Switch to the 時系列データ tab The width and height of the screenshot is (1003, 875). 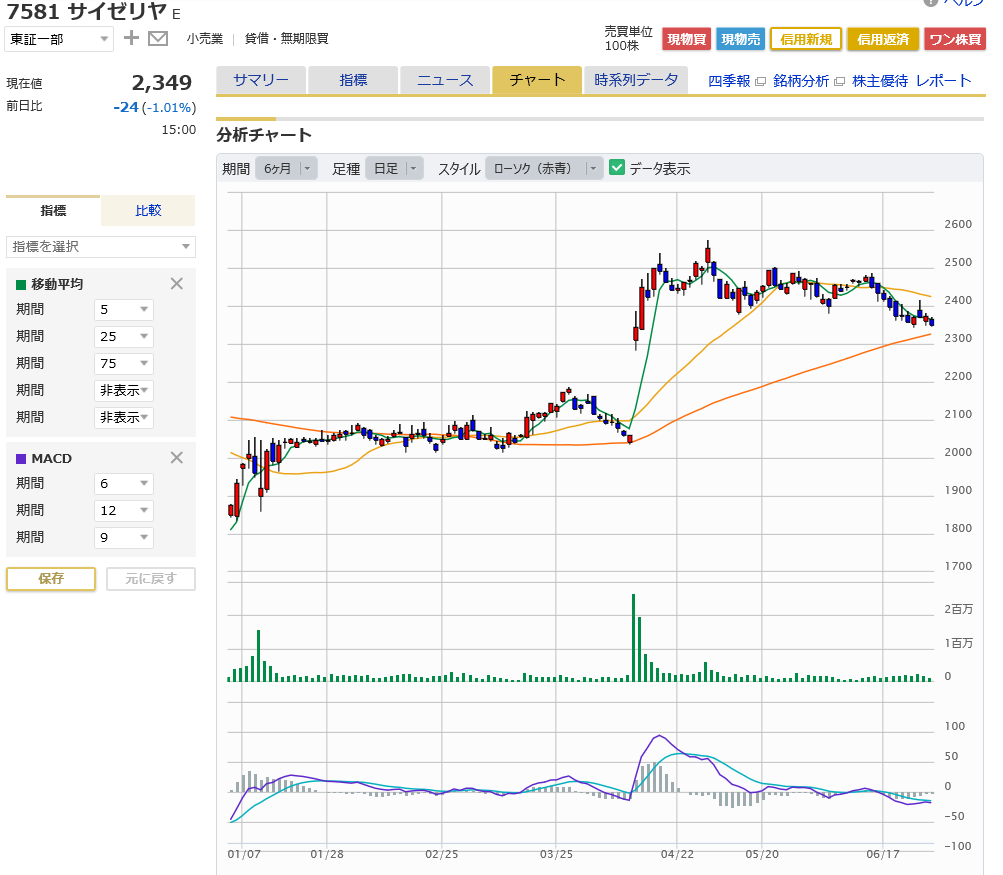click(636, 80)
